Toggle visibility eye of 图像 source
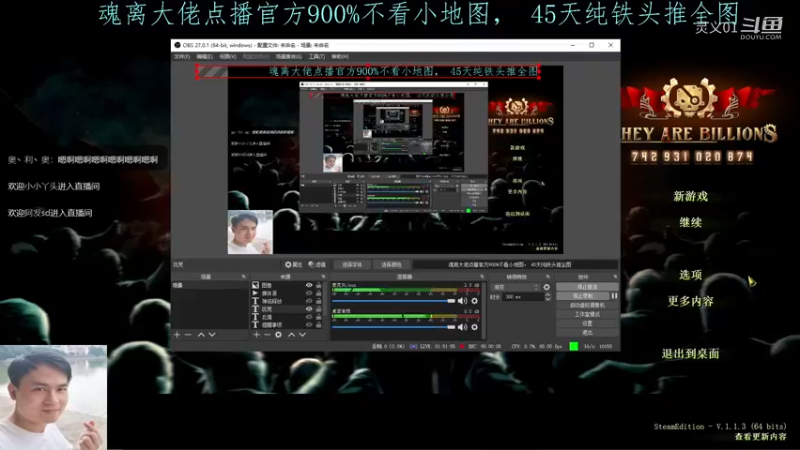The height and width of the screenshot is (450, 800). (309, 285)
